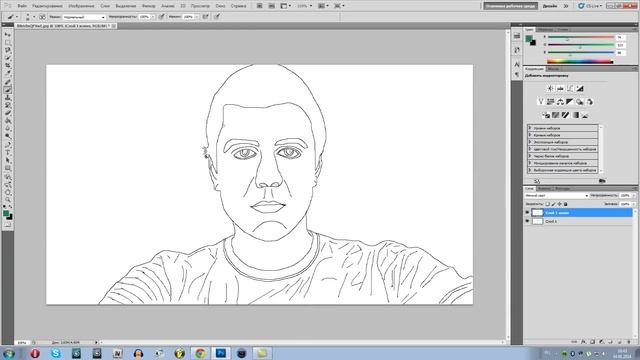Toggle the Brush panel button
This screenshot has width=640, height=360.
pyautogui.click(x=42, y=17)
